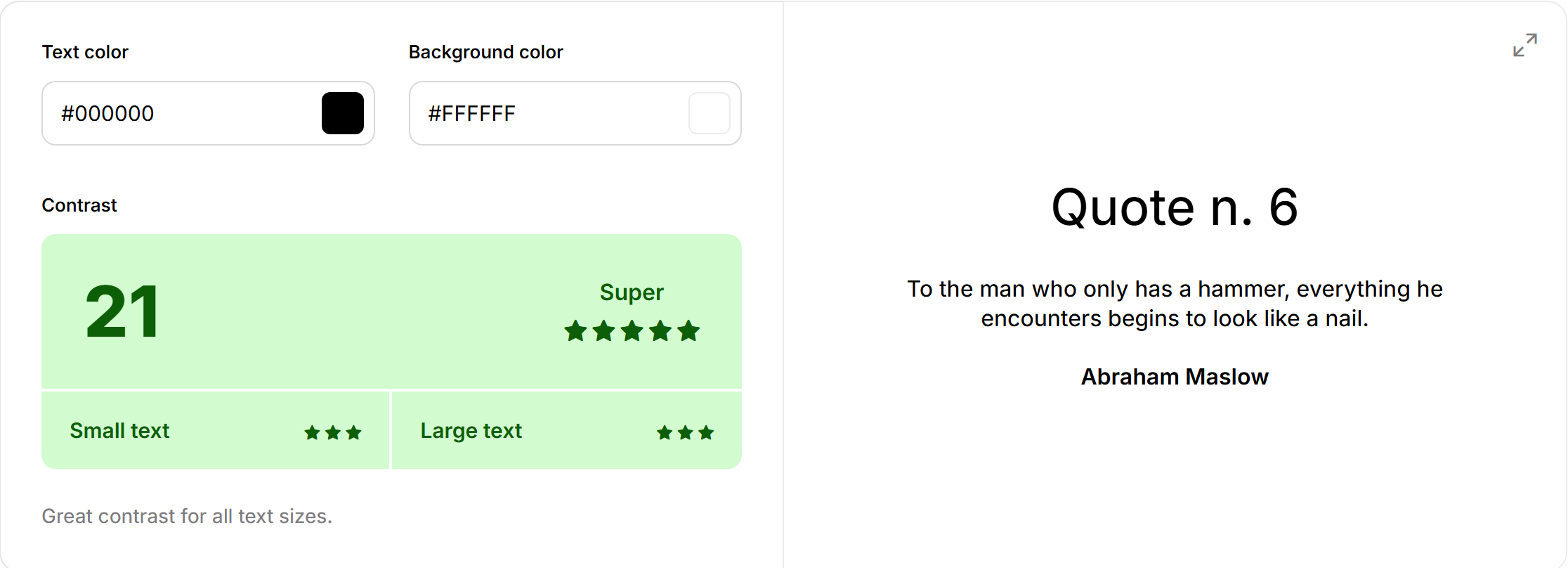Click the contrast ratio value 21
The height and width of the screenshot is (568, 1568).
(122, 311)
